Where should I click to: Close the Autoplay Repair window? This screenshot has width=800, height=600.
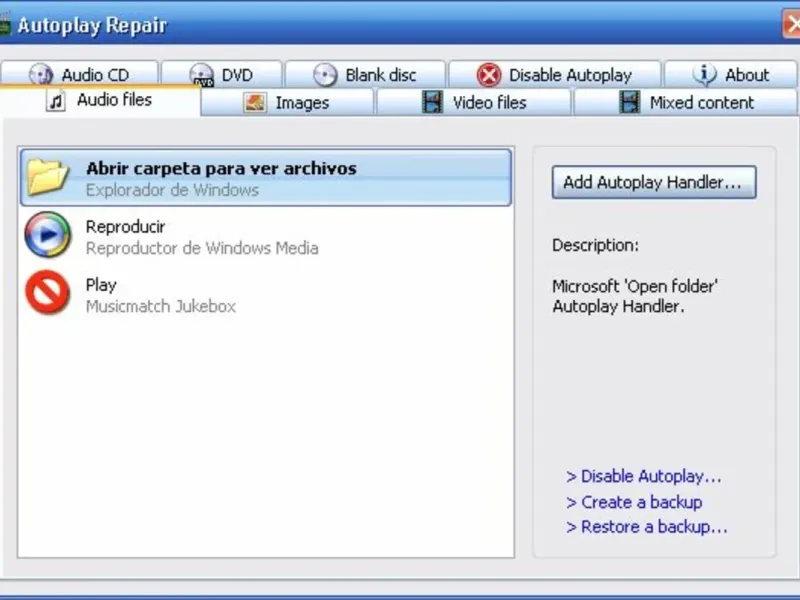pyautogui.click(x=791, y=24)
